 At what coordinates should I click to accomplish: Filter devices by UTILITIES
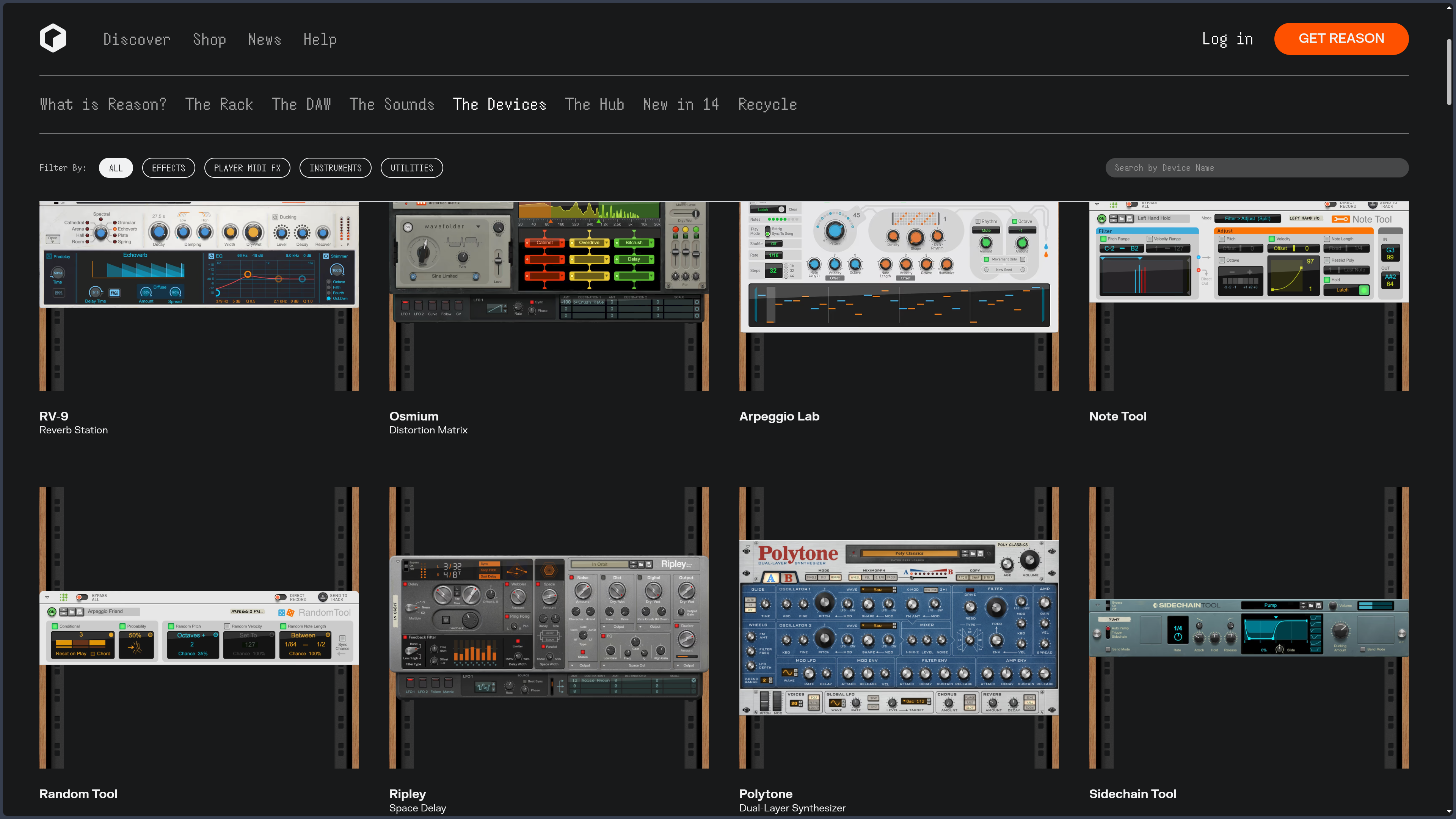point(412,168)
